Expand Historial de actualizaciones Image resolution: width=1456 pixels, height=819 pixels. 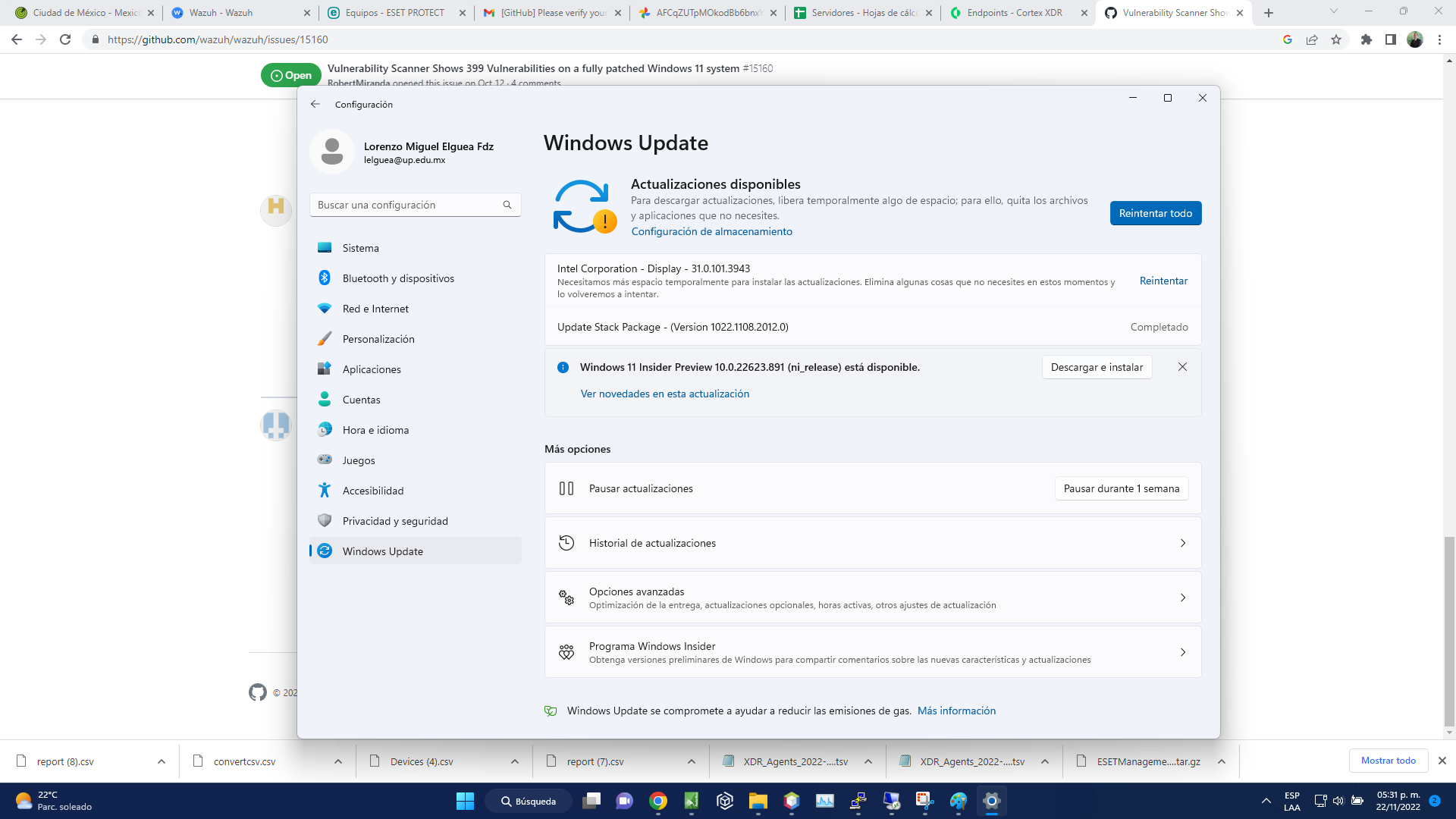[1182, 543]
